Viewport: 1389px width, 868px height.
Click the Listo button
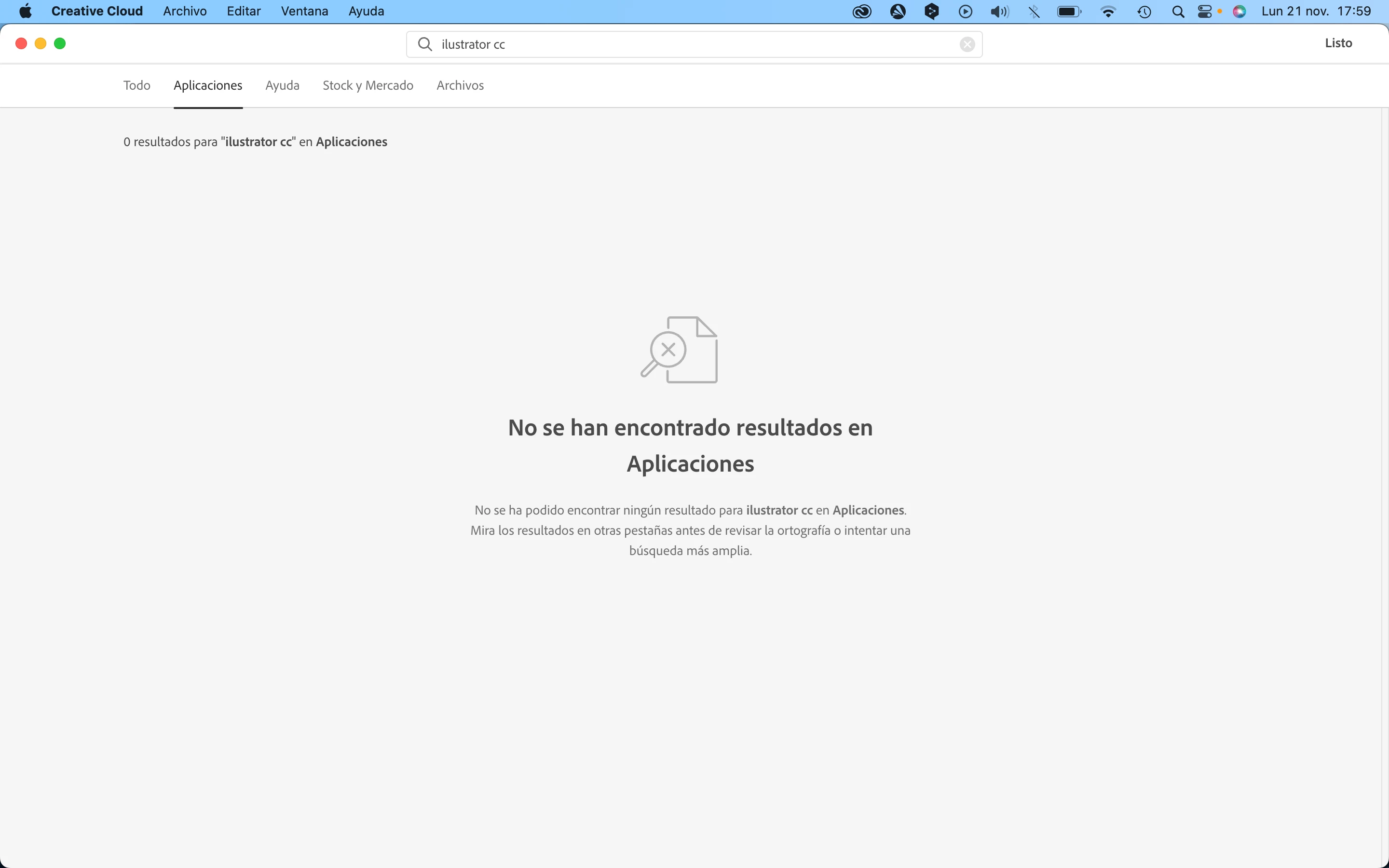click(x=1338, y=43)
